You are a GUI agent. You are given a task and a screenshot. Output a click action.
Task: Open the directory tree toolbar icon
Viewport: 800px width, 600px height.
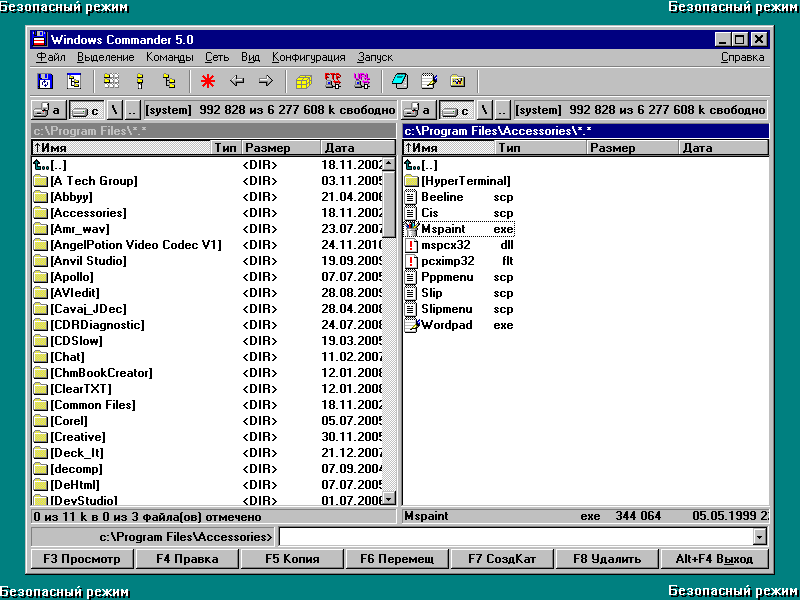click(74, 81)
